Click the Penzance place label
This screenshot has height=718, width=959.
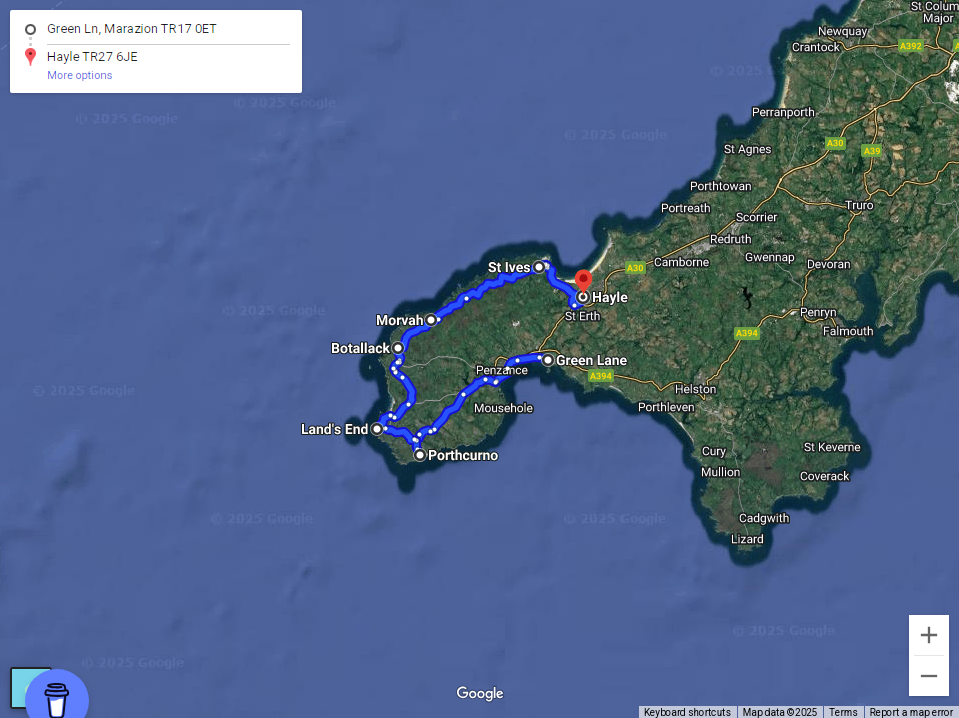click(502, 370)
